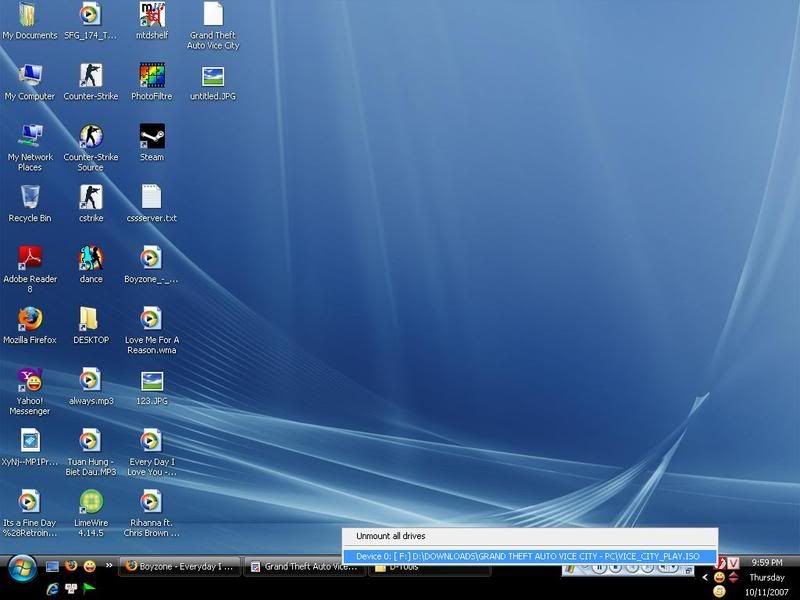Select the Its a Fine Day media file
Viewport: 800px width, 600px height.
point(30,513)
